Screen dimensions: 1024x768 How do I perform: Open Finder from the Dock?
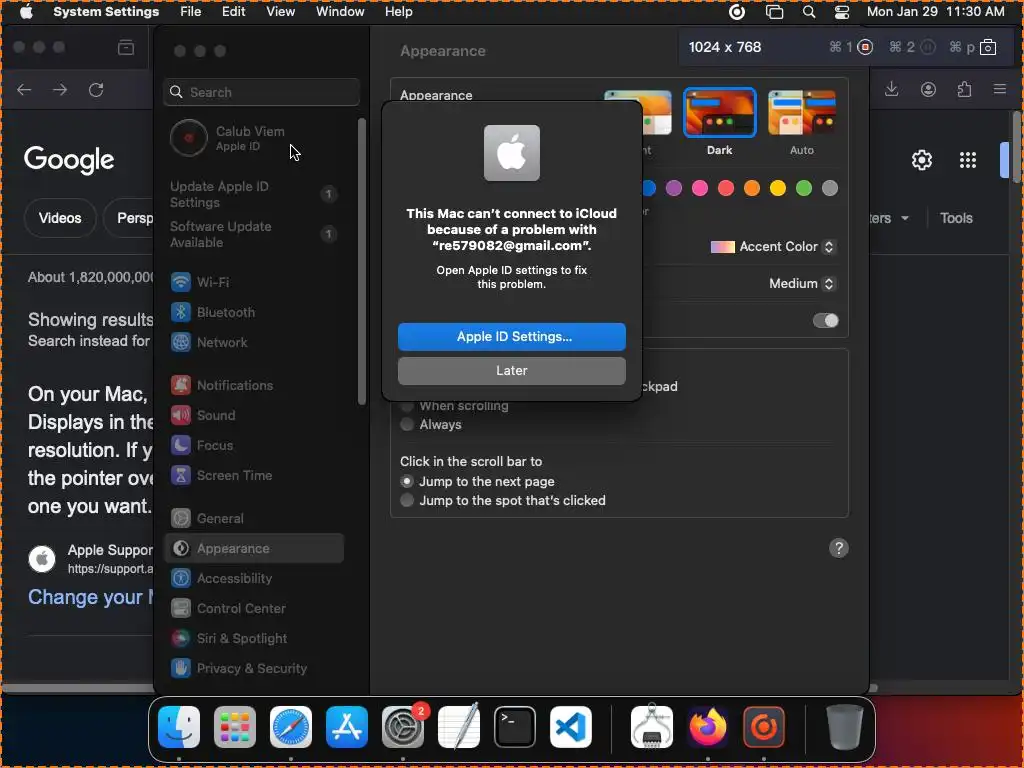pos(179,727)
